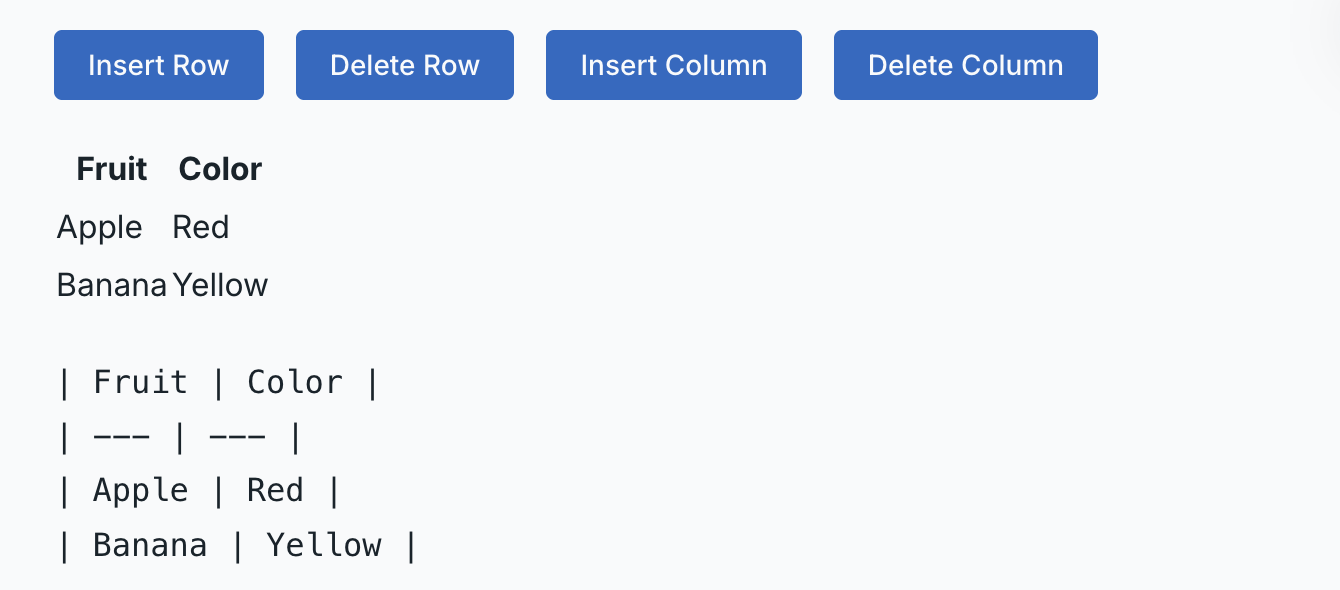Select the bold Color table header cell

220,170
